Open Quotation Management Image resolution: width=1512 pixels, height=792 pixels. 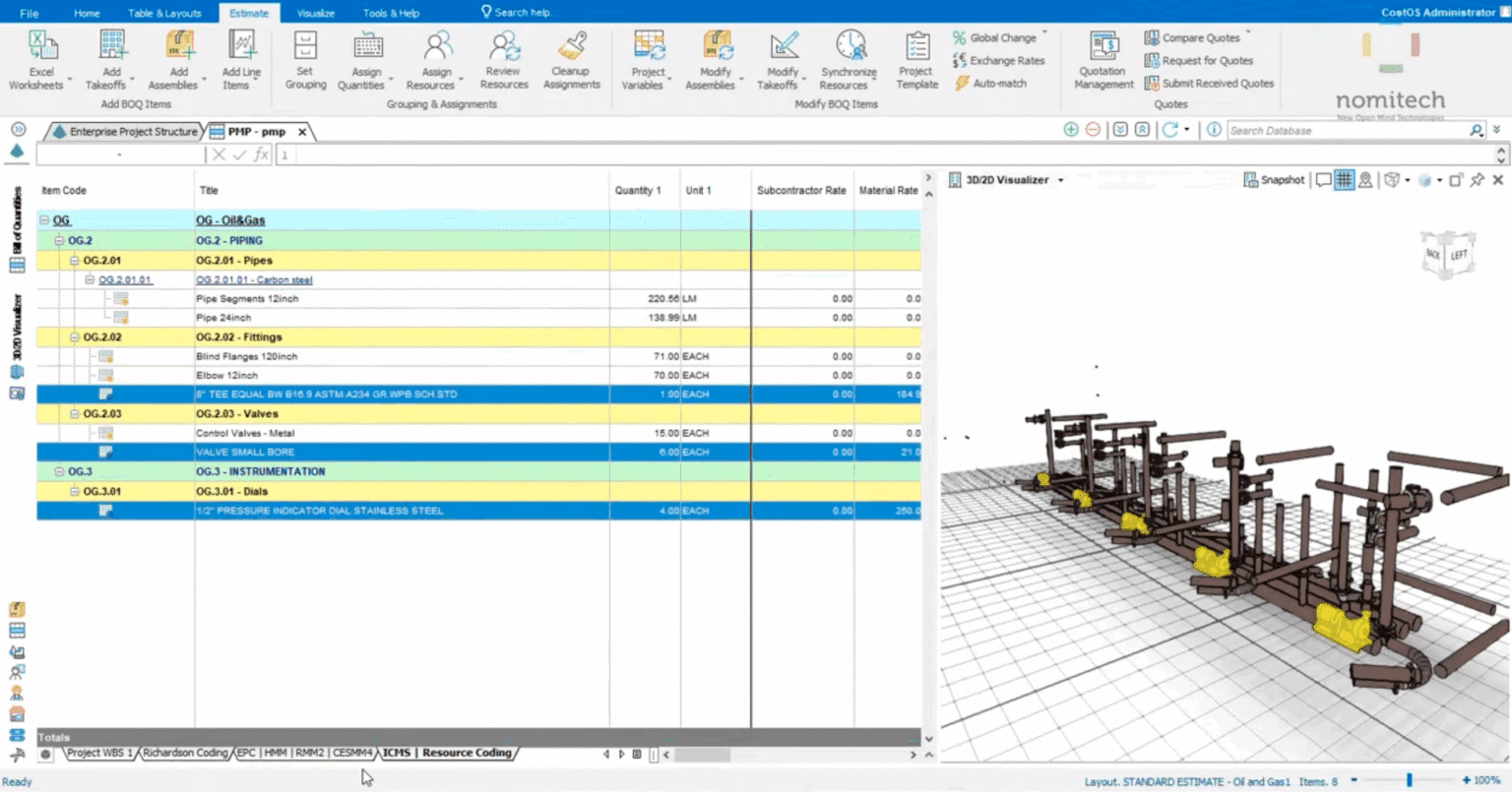pos(1102,60)
